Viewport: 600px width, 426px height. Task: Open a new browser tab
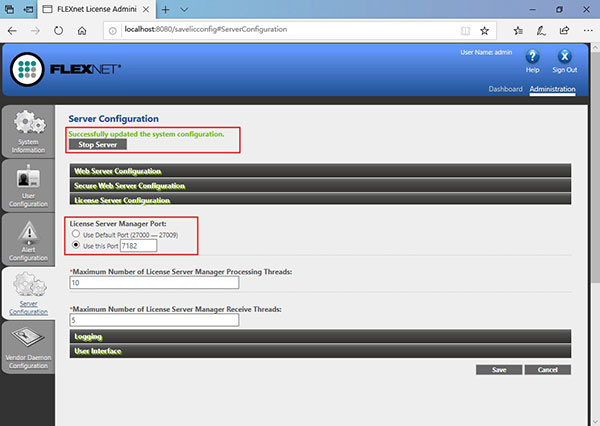[166, 10]
